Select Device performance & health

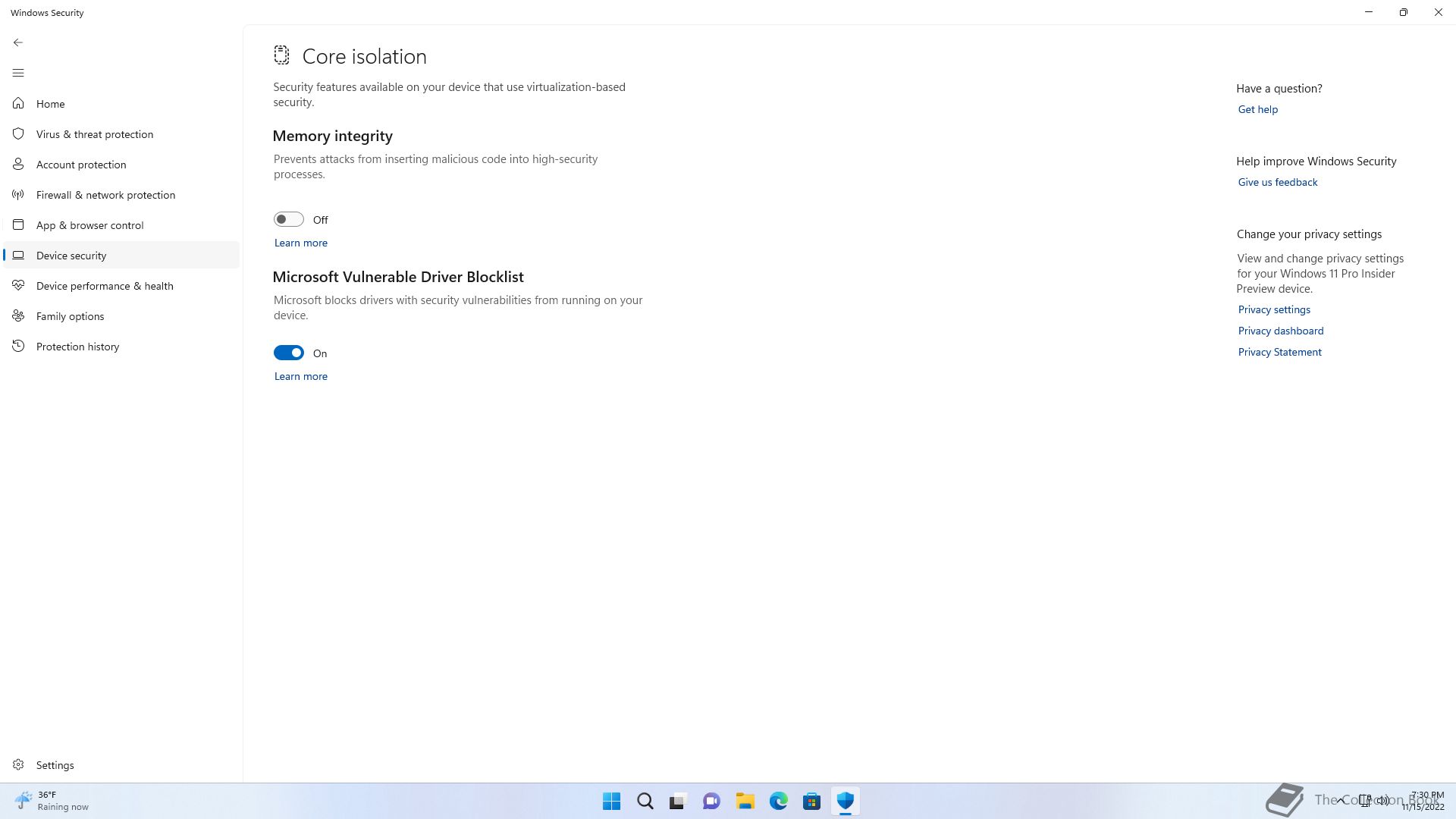pos(121,285)
